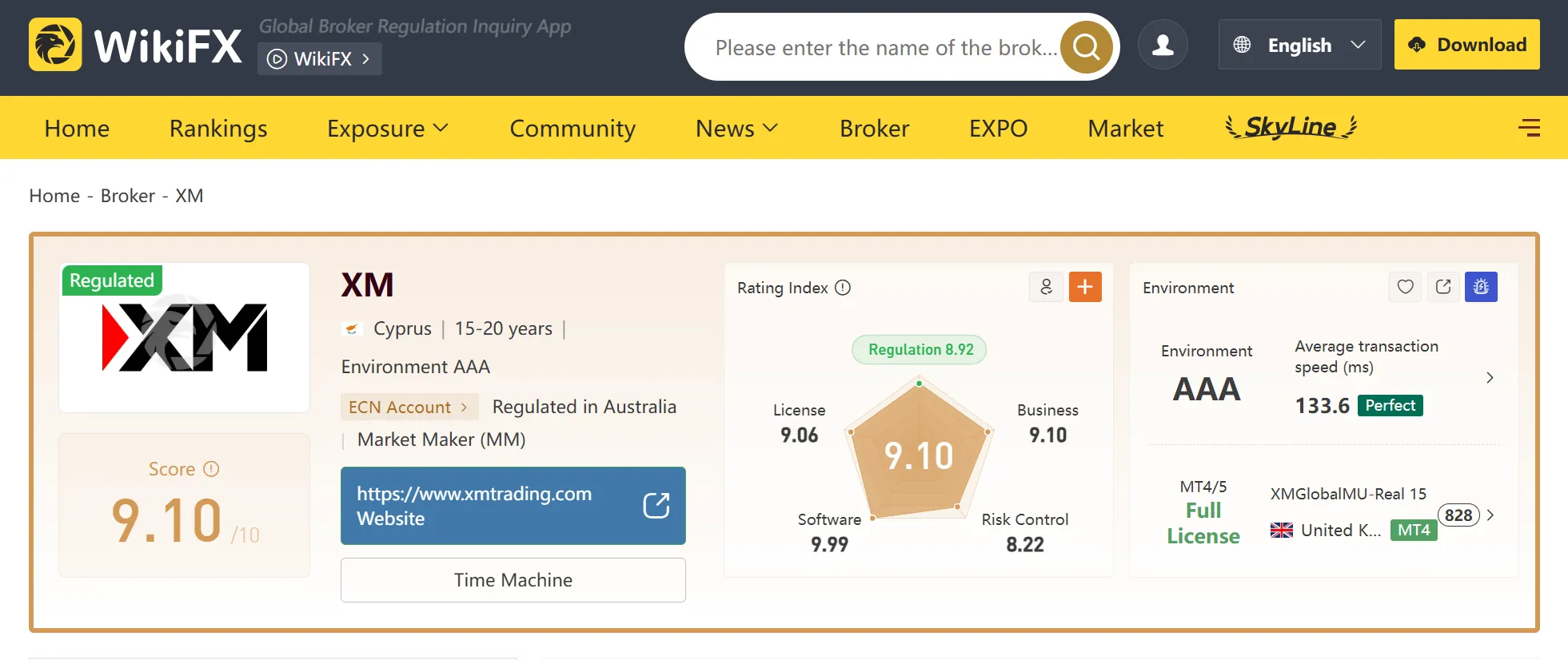Click the WikiFX play video button

[320, 59]
